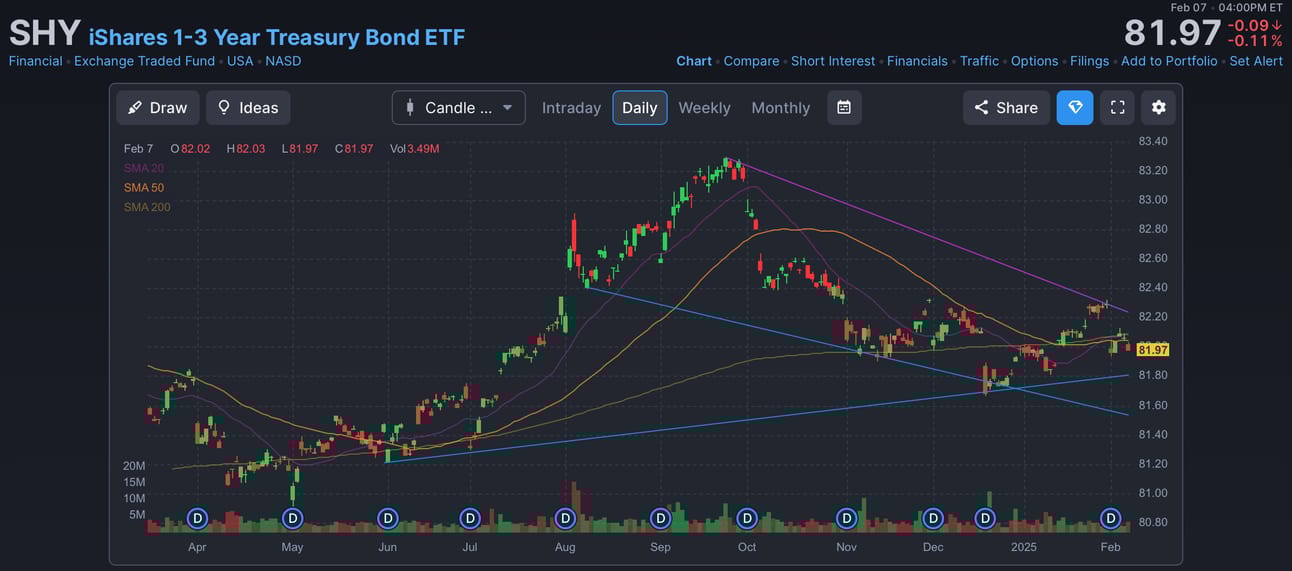Image resolution: width=1292 pixels, height=571 pixels.
Task: Click Set Alert link
Action: (x=1256, y=61)
